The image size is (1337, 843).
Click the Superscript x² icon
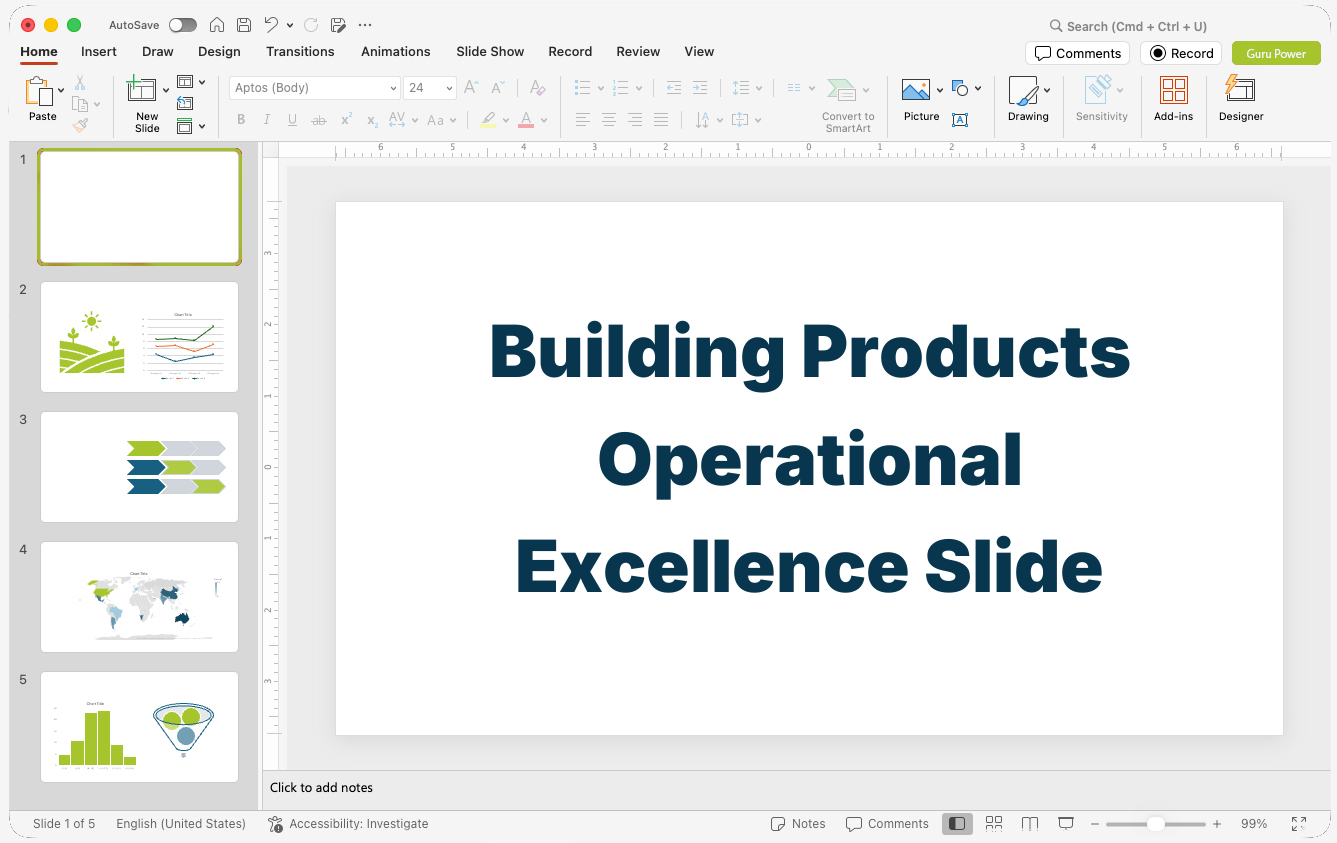pos(346,120)
